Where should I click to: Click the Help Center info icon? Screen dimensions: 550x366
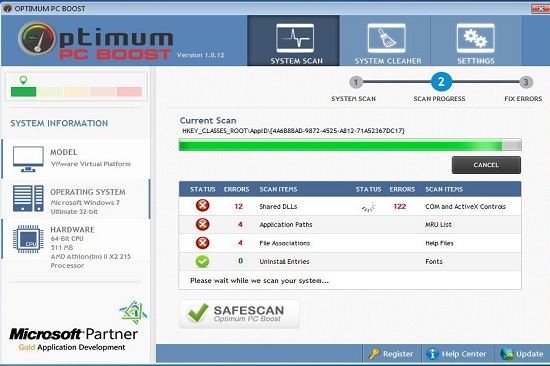[432, 354]
